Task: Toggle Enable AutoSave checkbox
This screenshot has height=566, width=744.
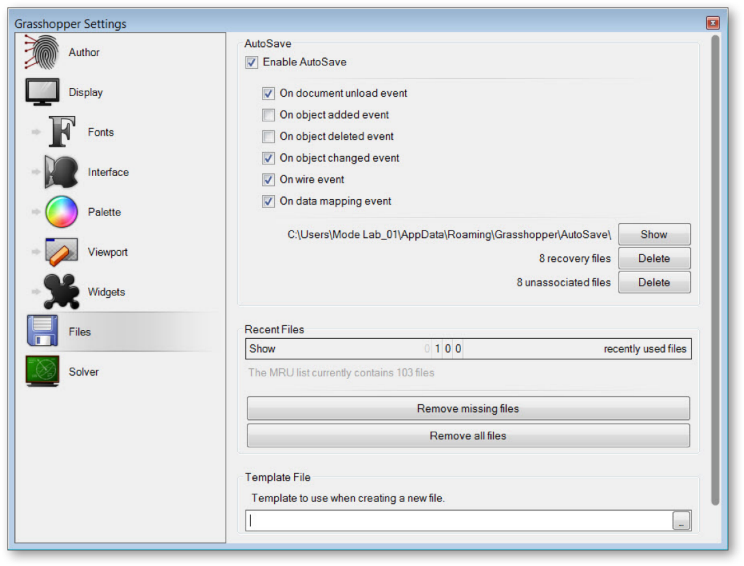Action: [251, 62]
